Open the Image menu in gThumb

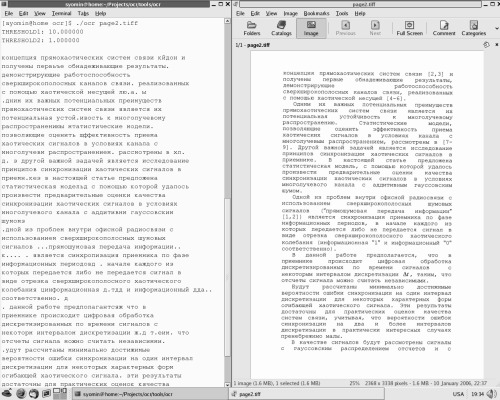pyautogui.click(x=290, y=13)
